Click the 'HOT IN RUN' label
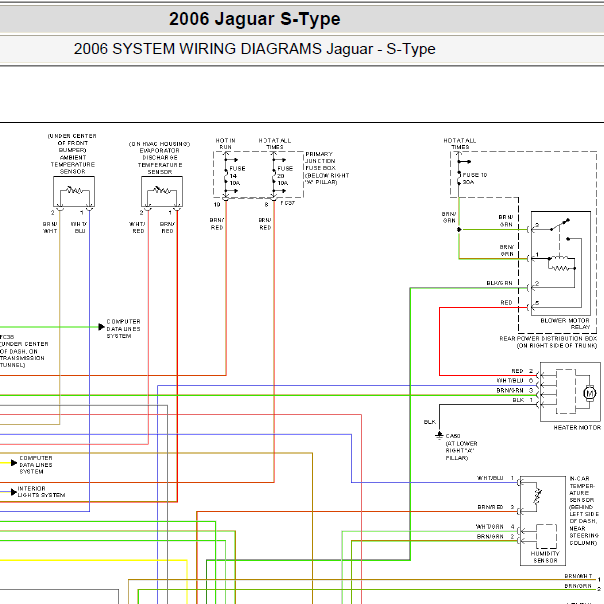 [x=225, y=144]
